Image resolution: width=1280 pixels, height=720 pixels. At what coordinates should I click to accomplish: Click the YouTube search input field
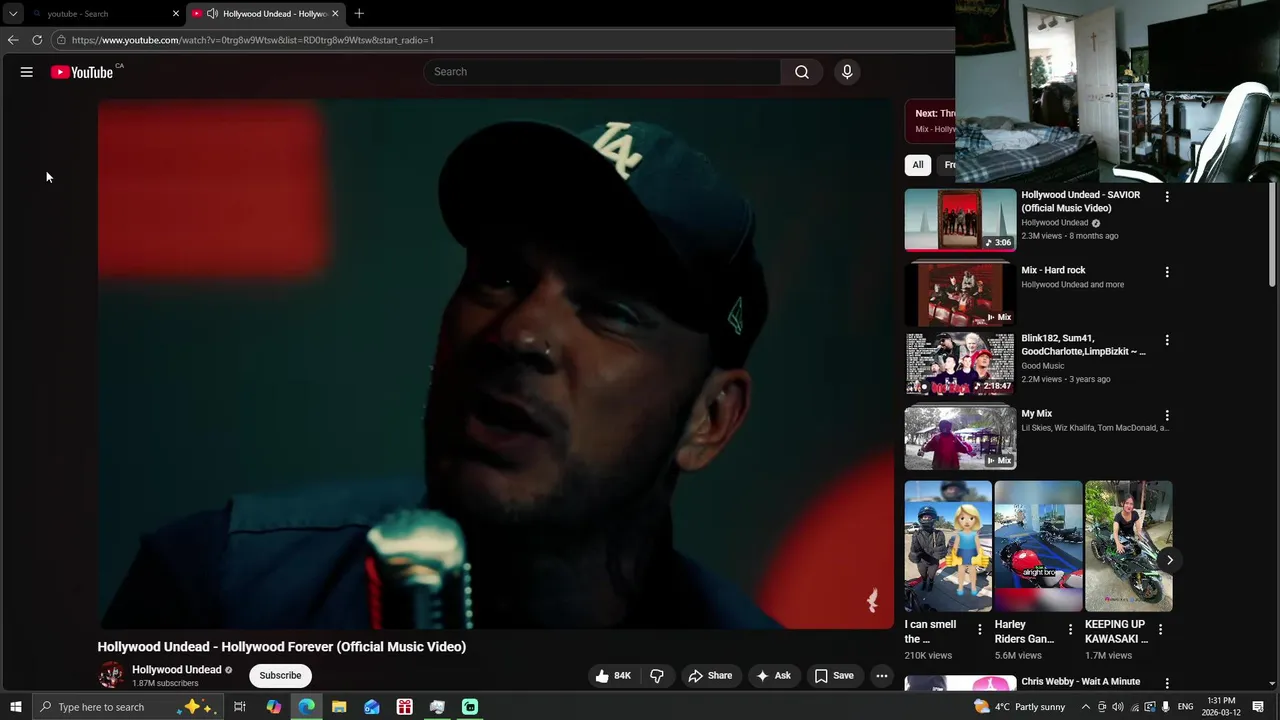tap(602, 72)
